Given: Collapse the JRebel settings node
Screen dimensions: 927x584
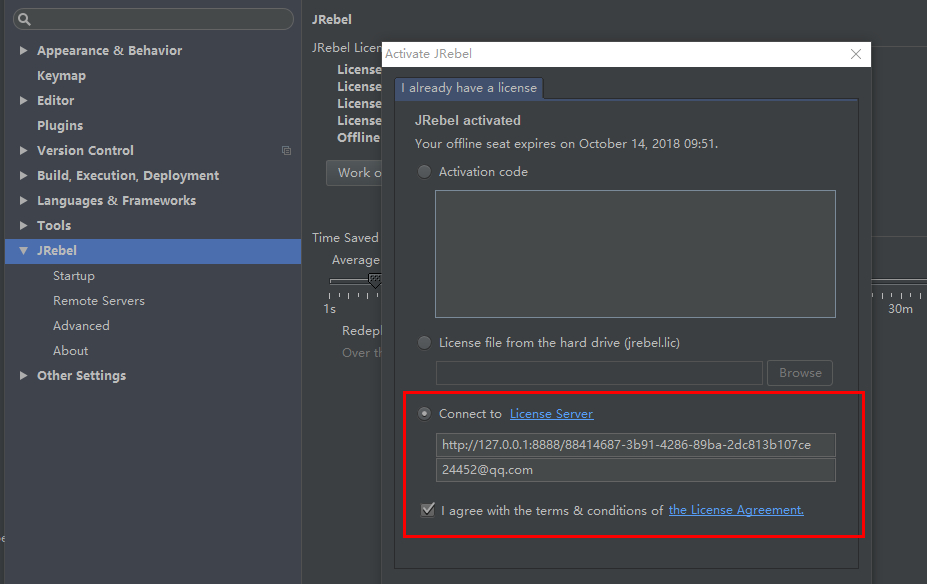Looking at the screenshot, I should tap(23, 251).
